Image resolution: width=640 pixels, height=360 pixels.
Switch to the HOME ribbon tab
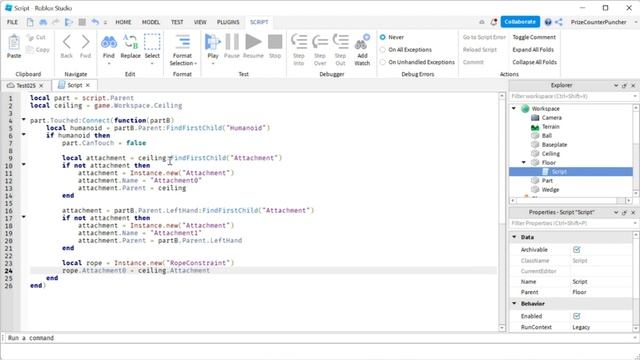[123, 22]
